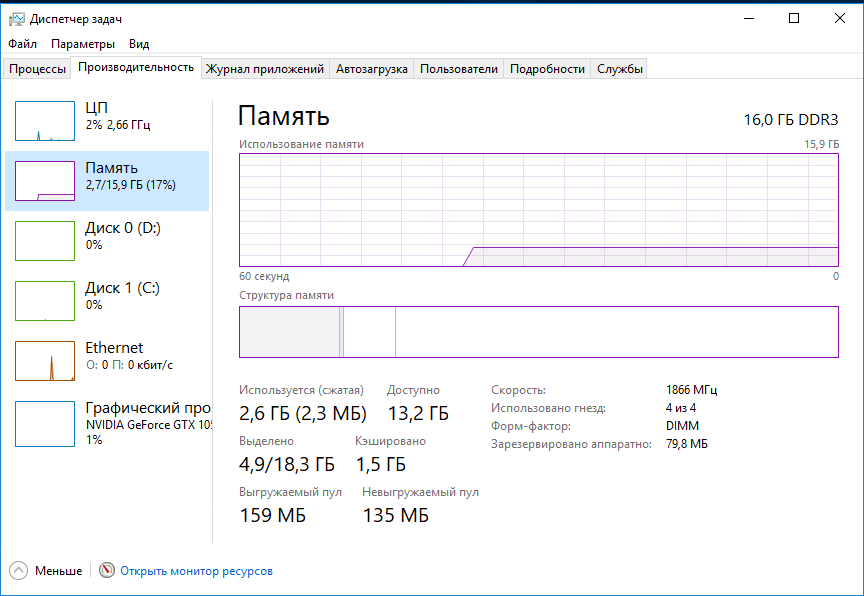Select the Память memory graph thumbnail
Screen dimensions: 864x596
tap(45, 181)
